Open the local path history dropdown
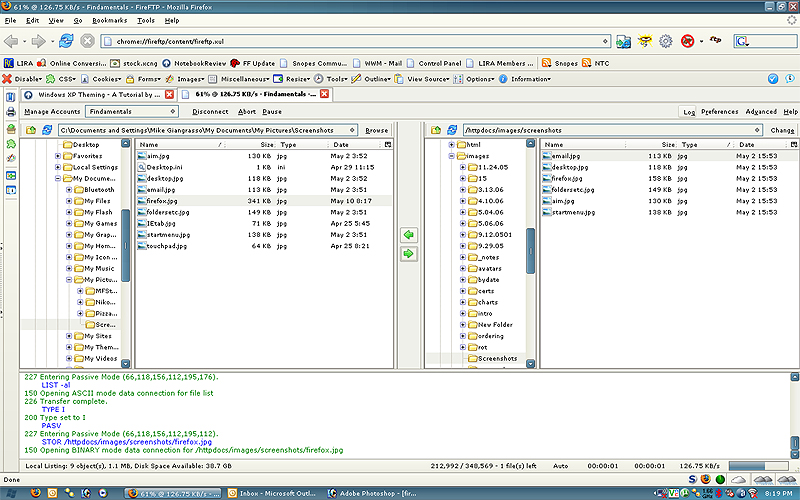 (352, 130)
